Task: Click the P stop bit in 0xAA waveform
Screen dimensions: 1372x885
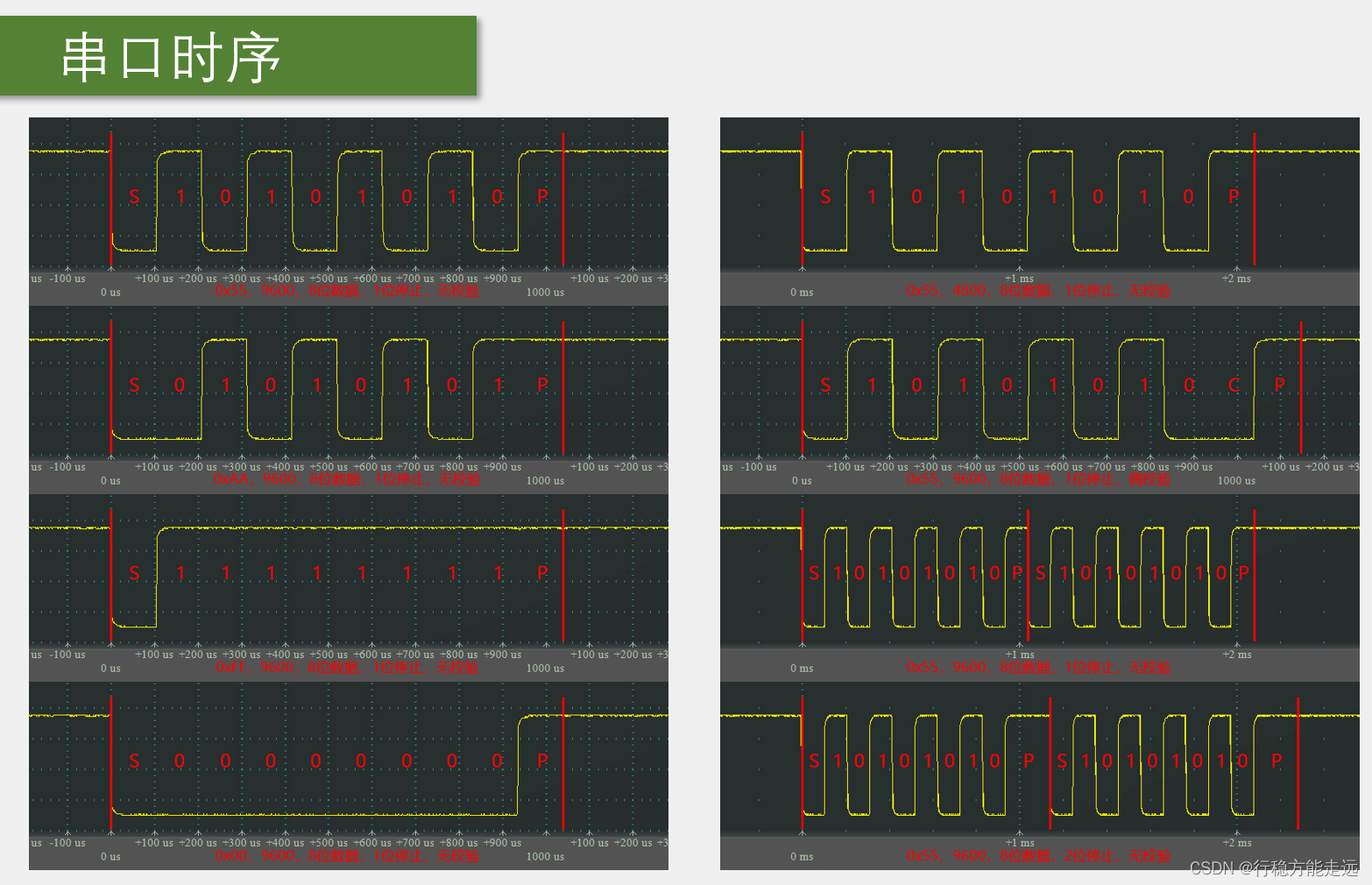Action: click(542, 385)
